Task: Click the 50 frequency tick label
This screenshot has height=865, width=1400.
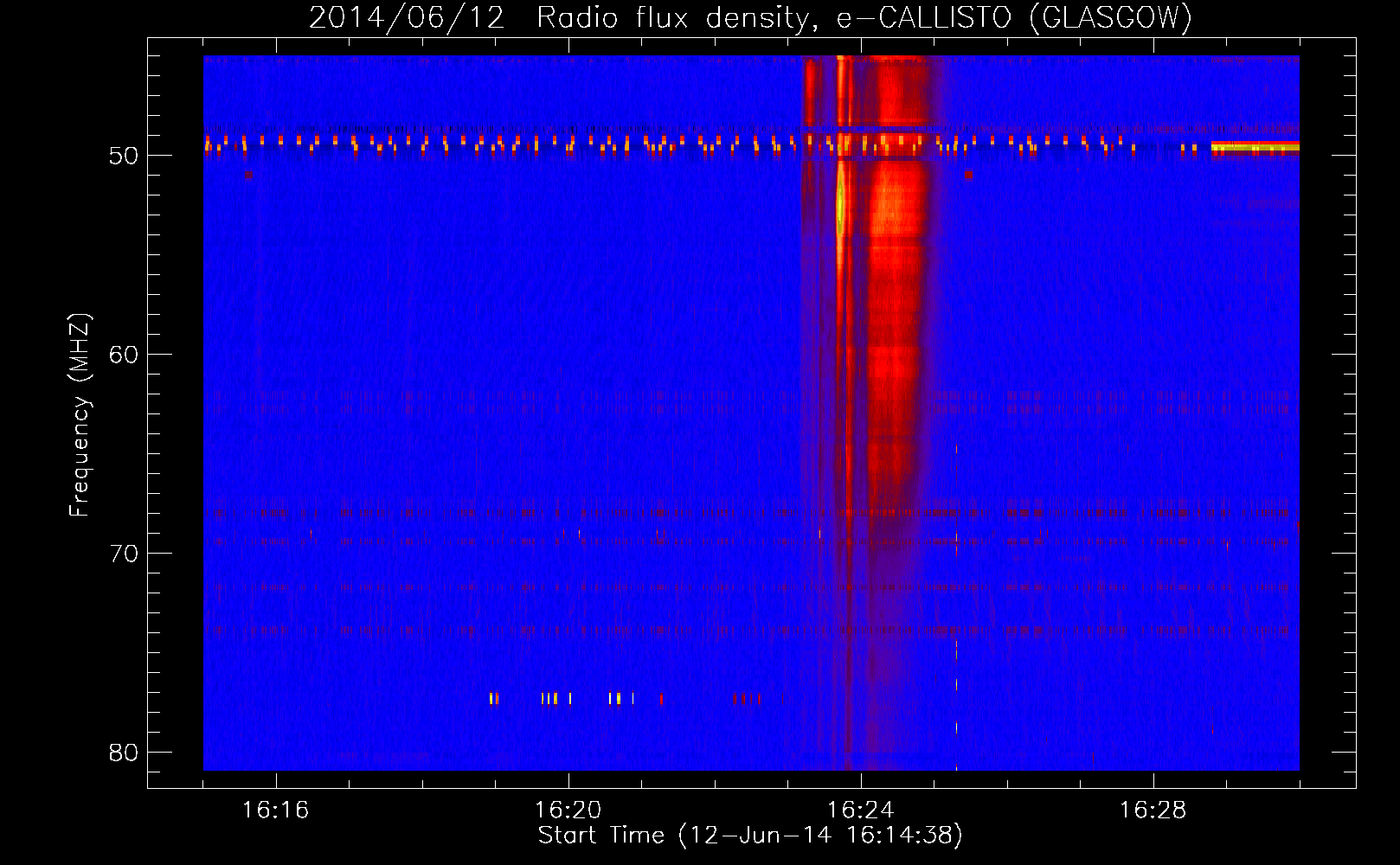Action: [x=124, y=156]
